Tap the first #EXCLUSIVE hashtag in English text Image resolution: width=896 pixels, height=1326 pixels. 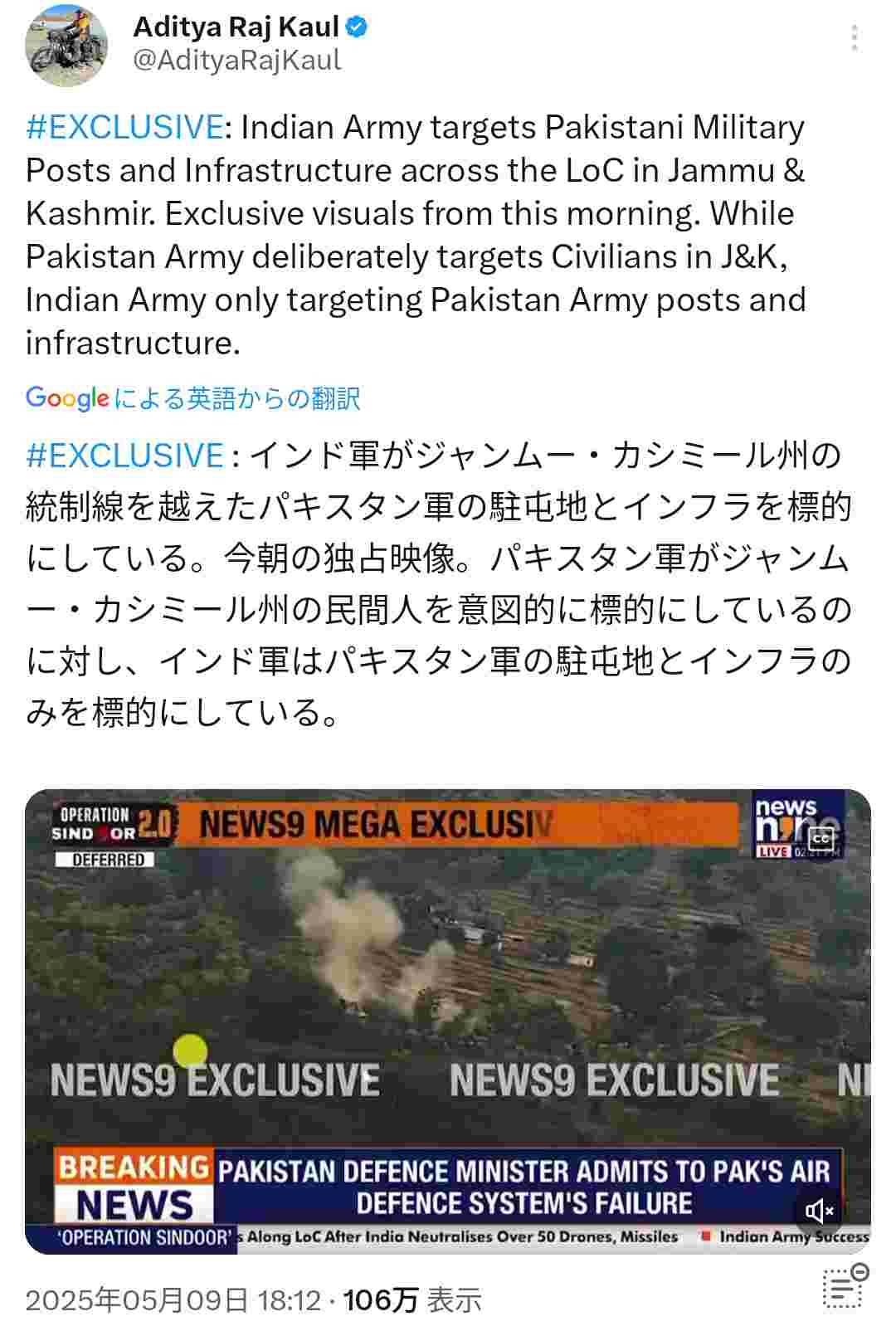[x=124, y=128]
